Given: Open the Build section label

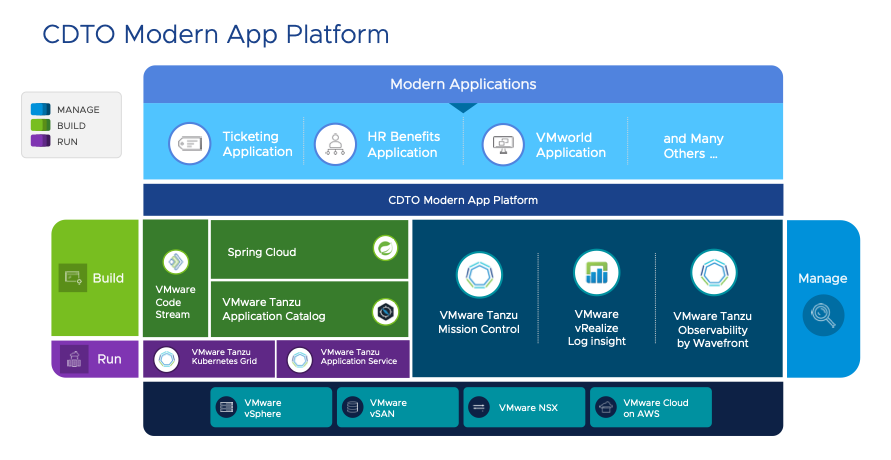Looking at the screenshot, I should coord(108,278).
